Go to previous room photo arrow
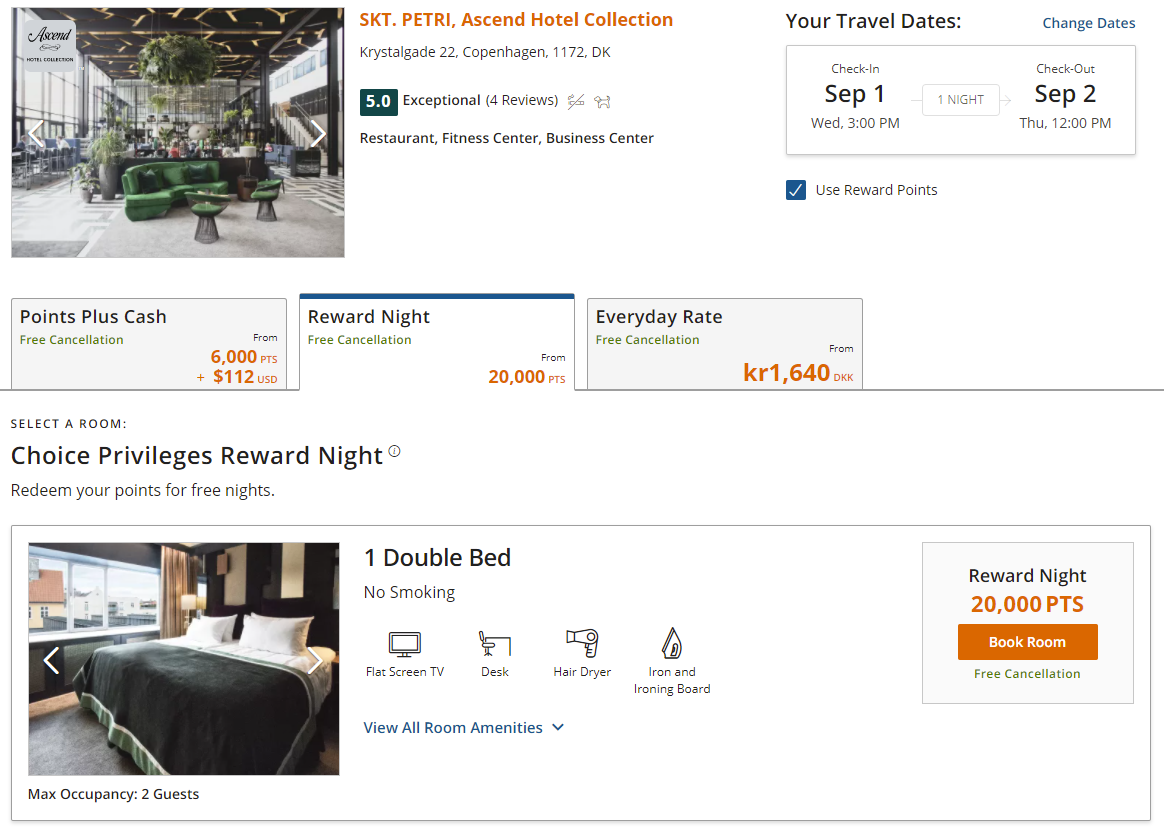The width and height of the screenshot is (1164, 835). pyautogui.click(x=51, y=660)
